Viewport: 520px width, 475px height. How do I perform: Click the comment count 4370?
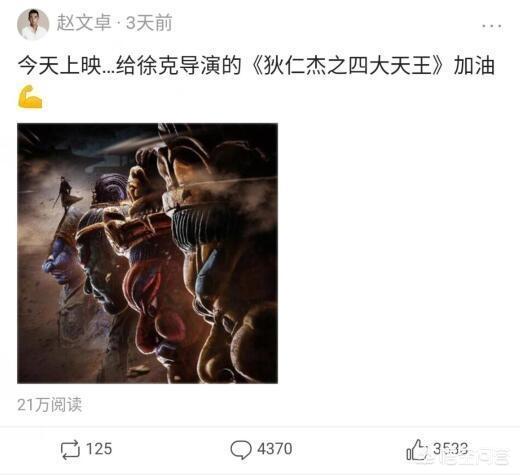[x=275, y=449]
